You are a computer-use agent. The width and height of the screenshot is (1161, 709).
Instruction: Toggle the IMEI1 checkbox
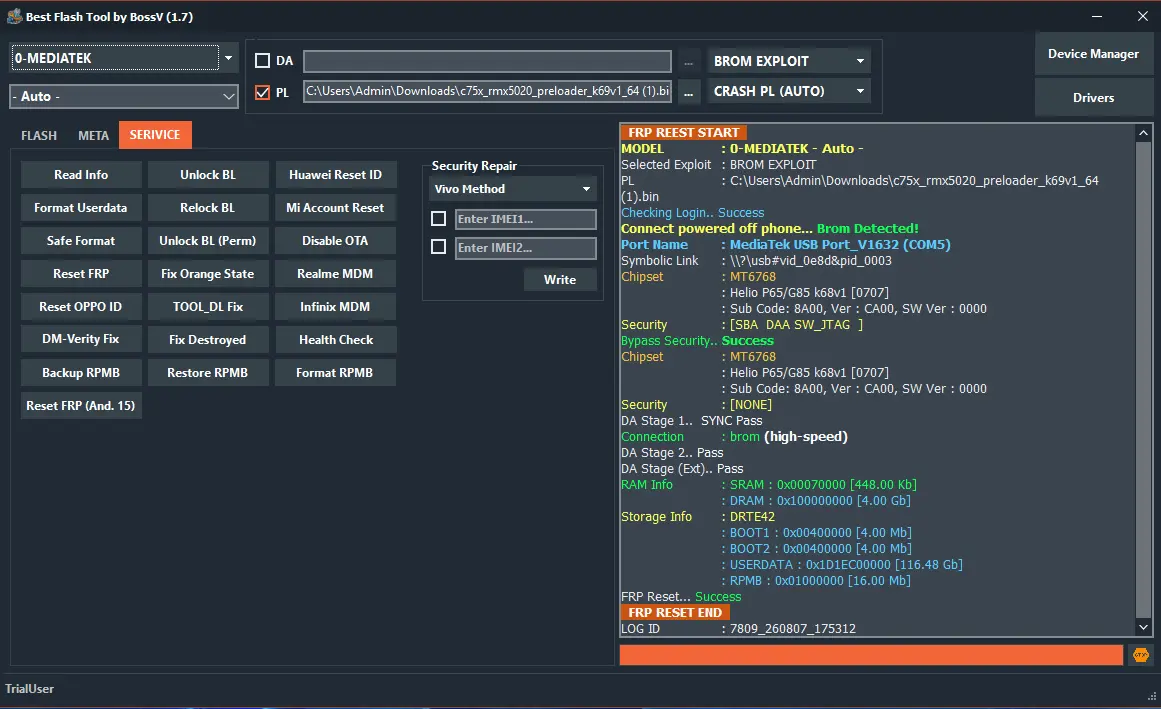coord(438,218)
